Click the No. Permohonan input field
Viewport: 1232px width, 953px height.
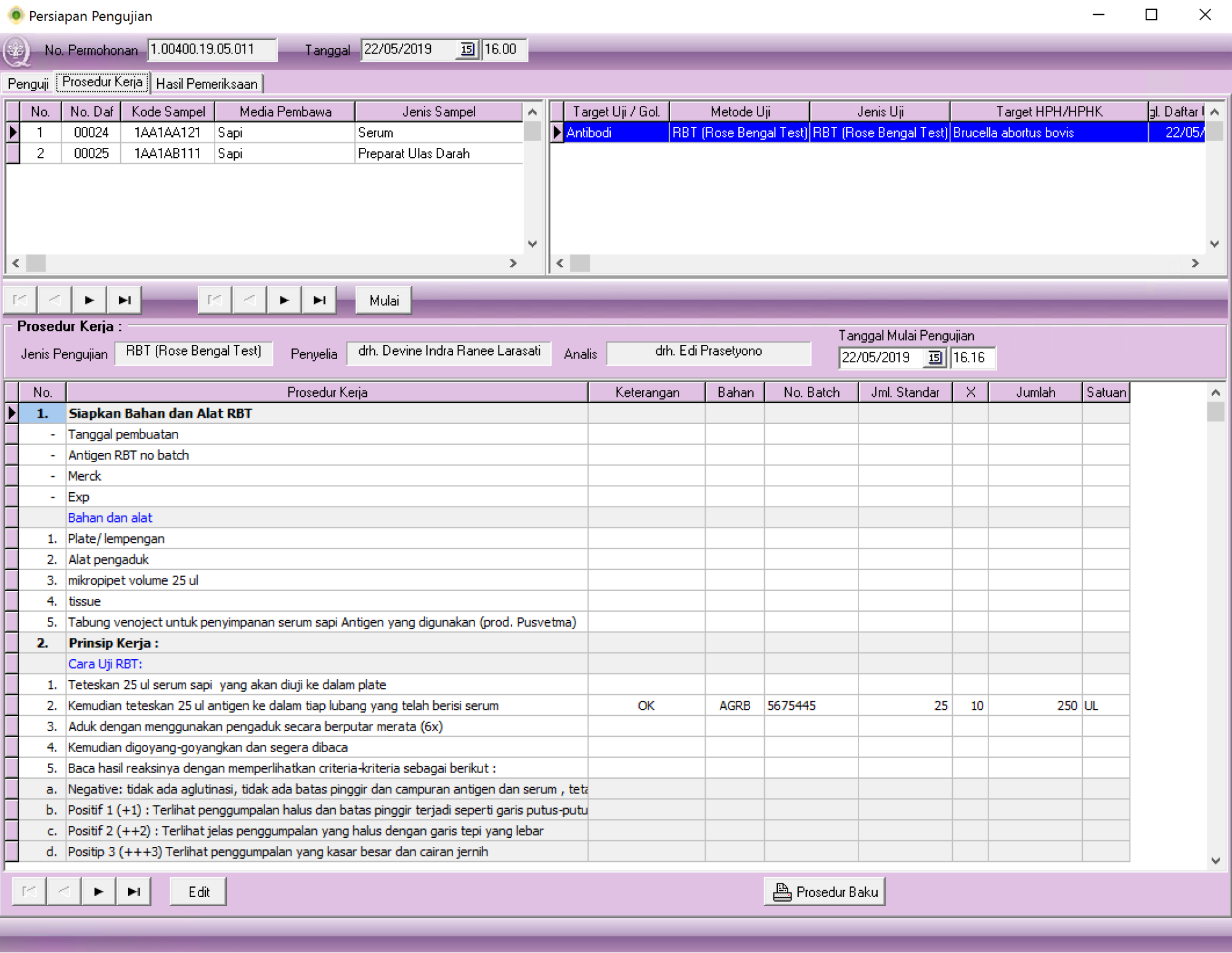tap(211, 49)
